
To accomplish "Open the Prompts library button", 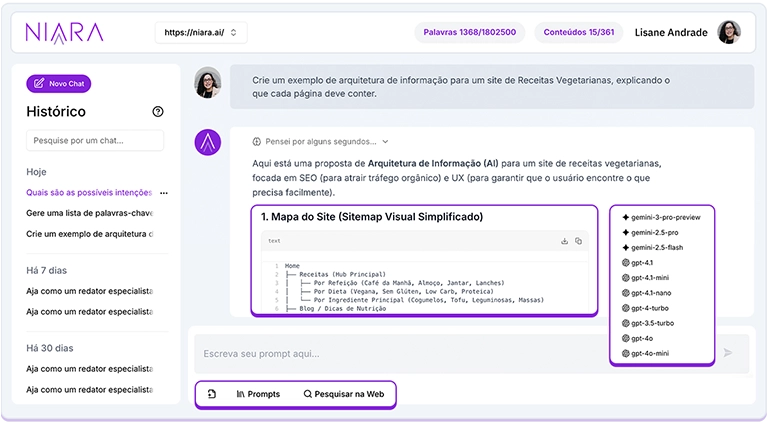I will click(258, 394).
